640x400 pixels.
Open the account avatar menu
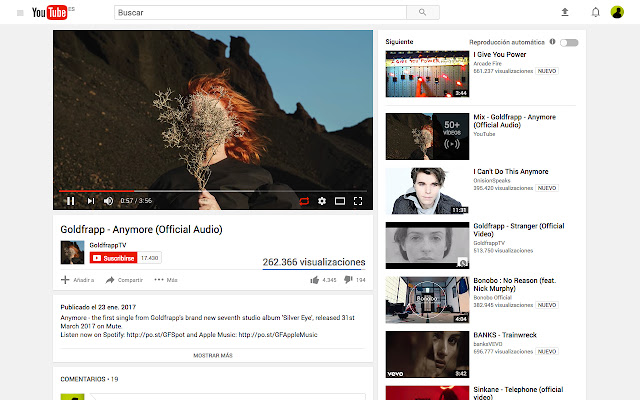(x=617, y=12)
